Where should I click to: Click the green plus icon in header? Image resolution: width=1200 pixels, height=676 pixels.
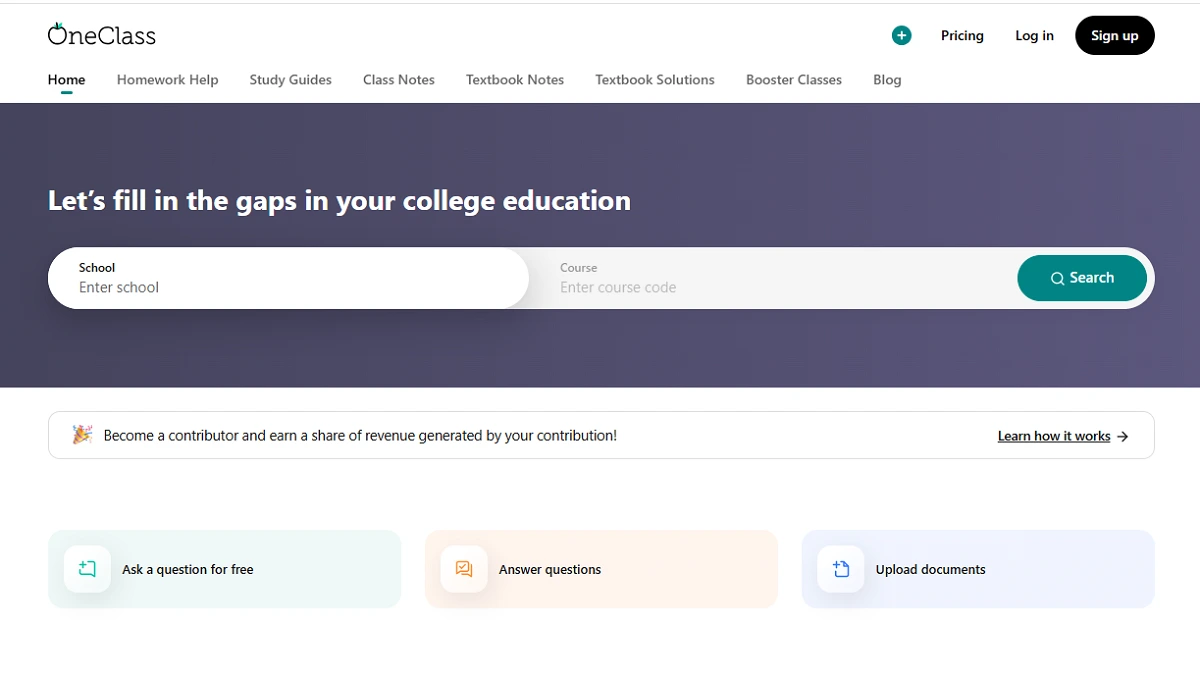(x=901, y=36)
